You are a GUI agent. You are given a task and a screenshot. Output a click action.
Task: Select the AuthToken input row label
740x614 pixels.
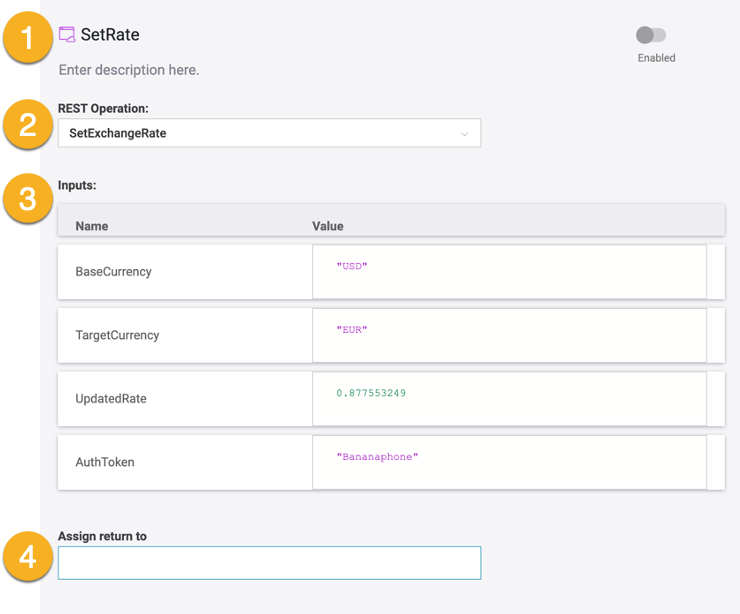point(105,462)
